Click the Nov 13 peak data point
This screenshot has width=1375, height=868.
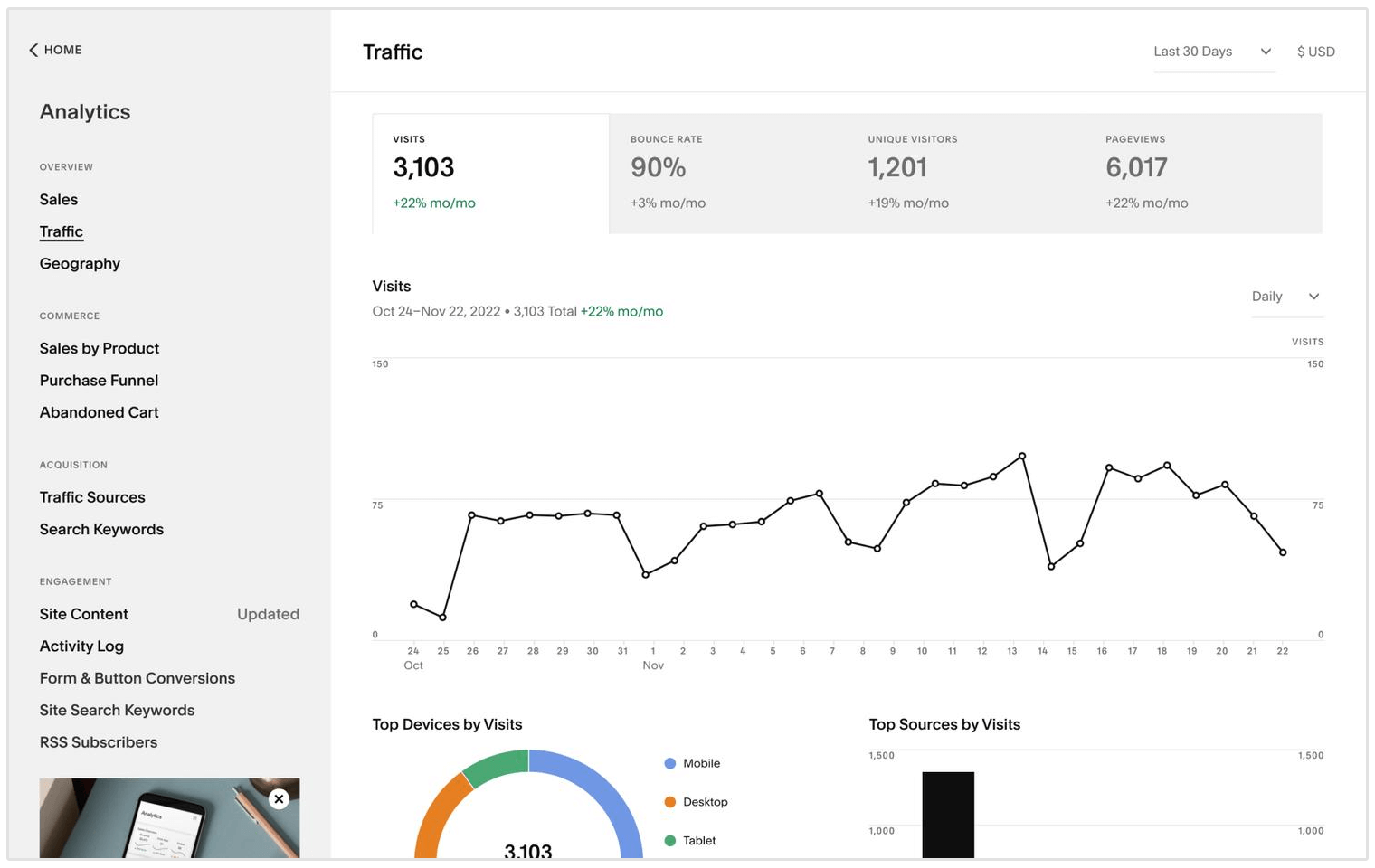click(1022, 456)
